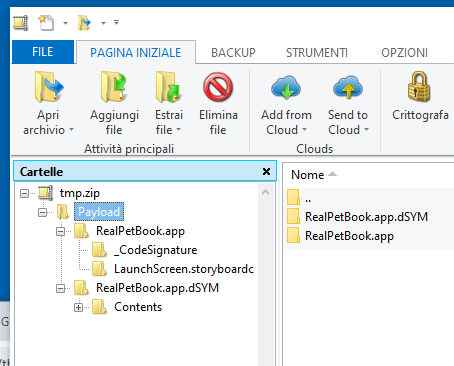The width and height of the screenshot is (454, 366).
Task: Click the Apri archivio ribbon icon
Action: (x=49, y=87)
